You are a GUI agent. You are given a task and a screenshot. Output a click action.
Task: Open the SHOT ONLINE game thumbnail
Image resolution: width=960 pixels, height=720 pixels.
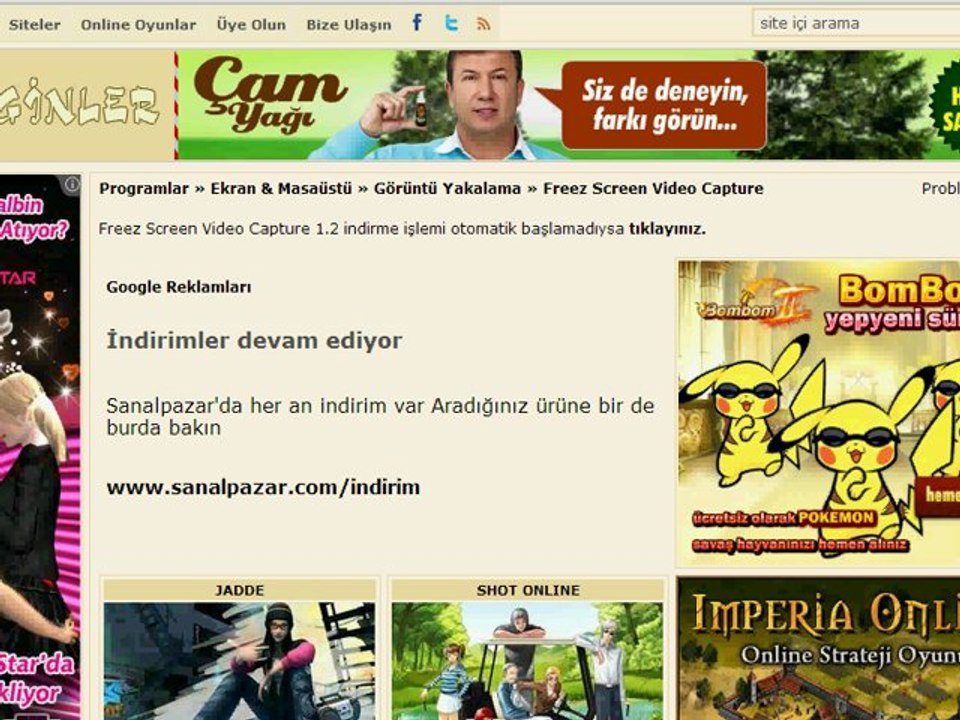(x=527, y=661)
